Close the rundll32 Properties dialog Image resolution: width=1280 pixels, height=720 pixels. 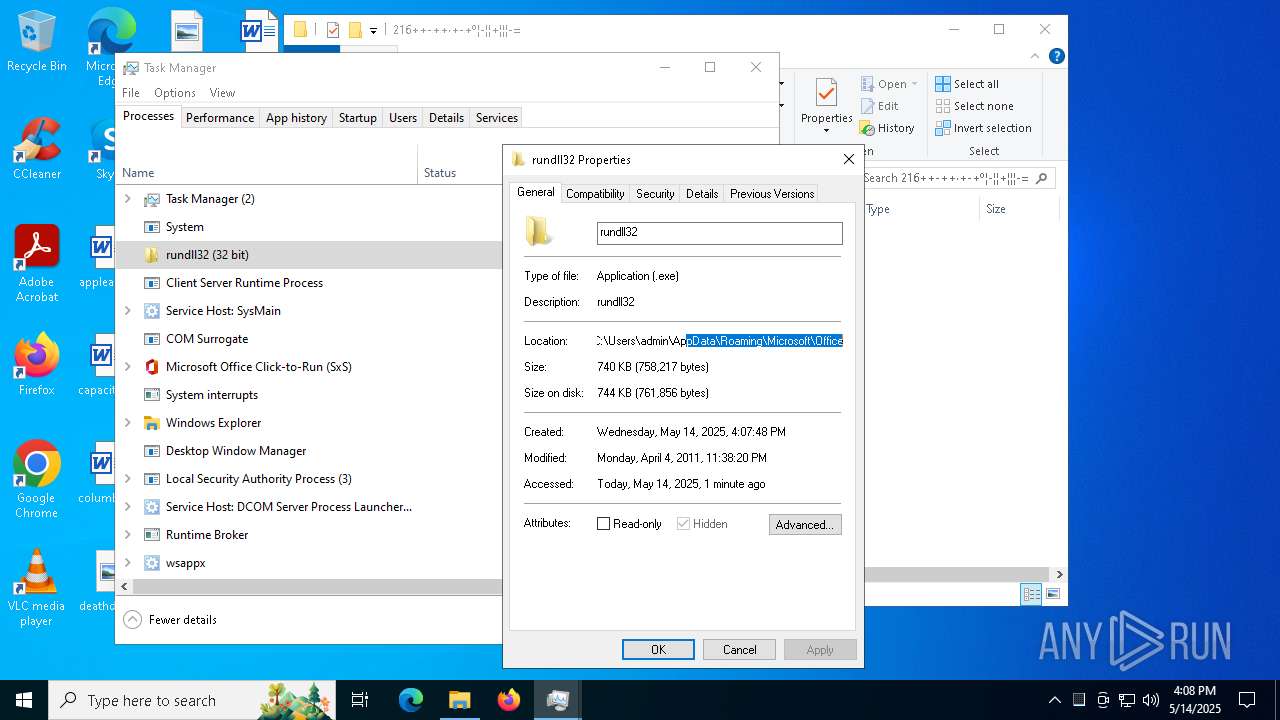coord(848,159)
